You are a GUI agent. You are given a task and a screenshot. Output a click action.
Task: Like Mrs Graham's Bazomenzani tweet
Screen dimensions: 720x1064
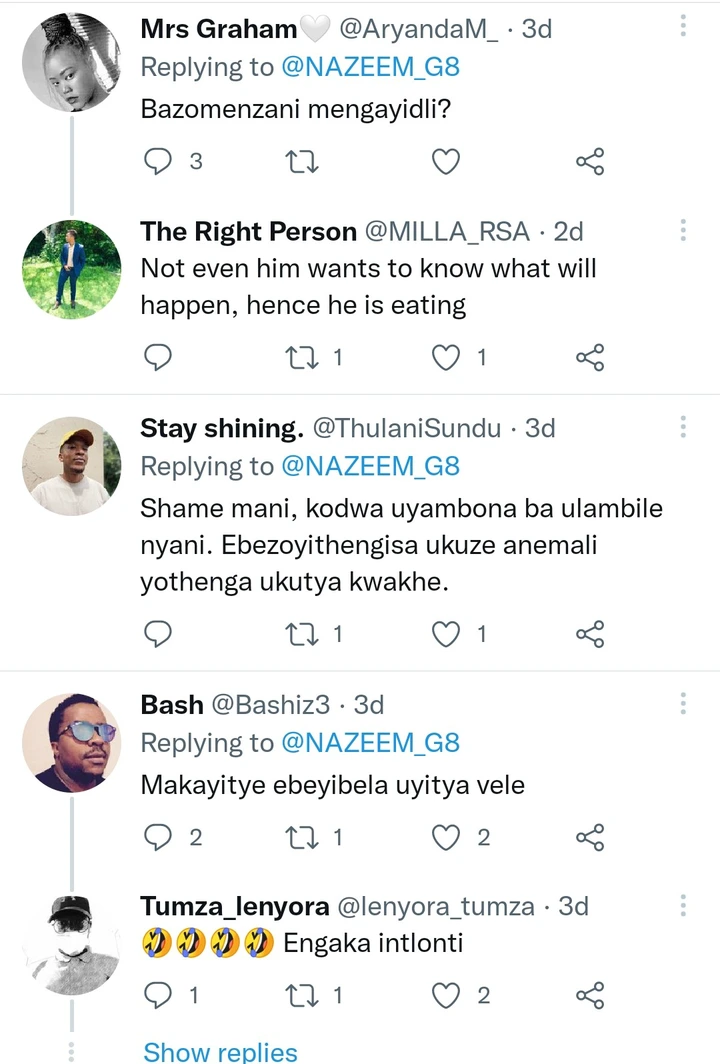click(x=445, y=161)
